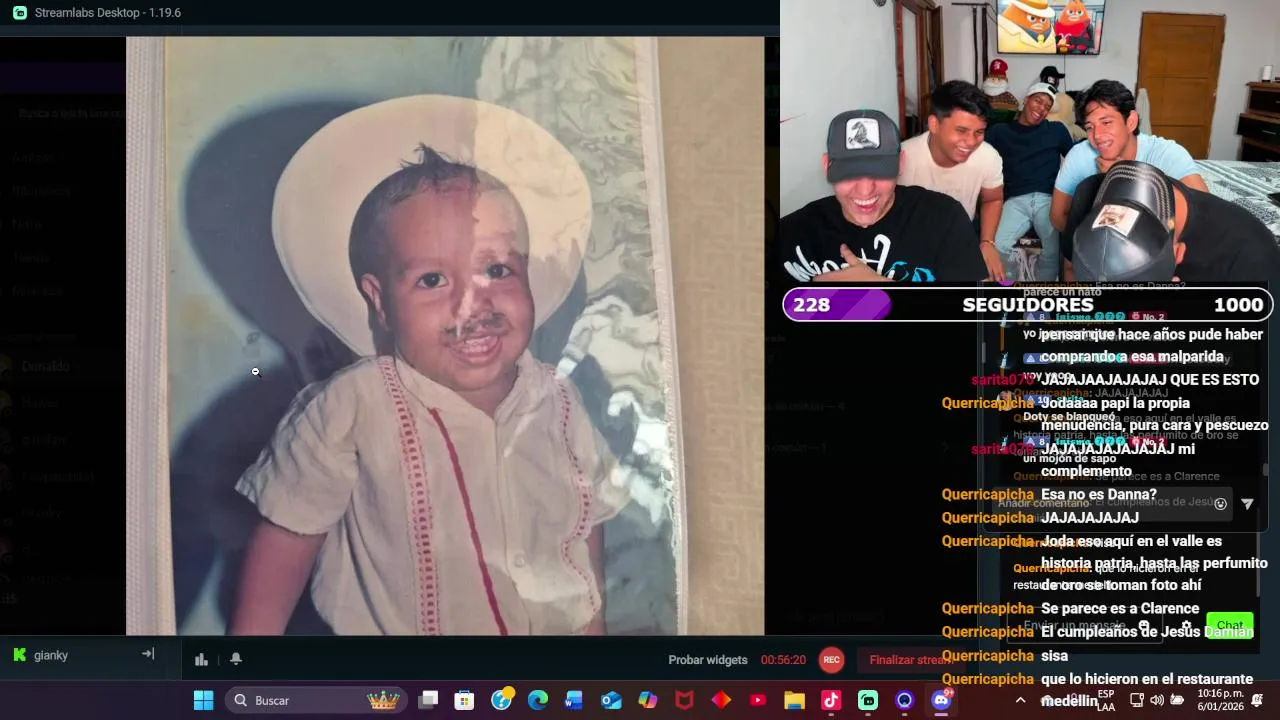The width and height of the screenshot is (1280, 720).
Task: Click the battery icon in system tray
Action: tap(1178, 700)
